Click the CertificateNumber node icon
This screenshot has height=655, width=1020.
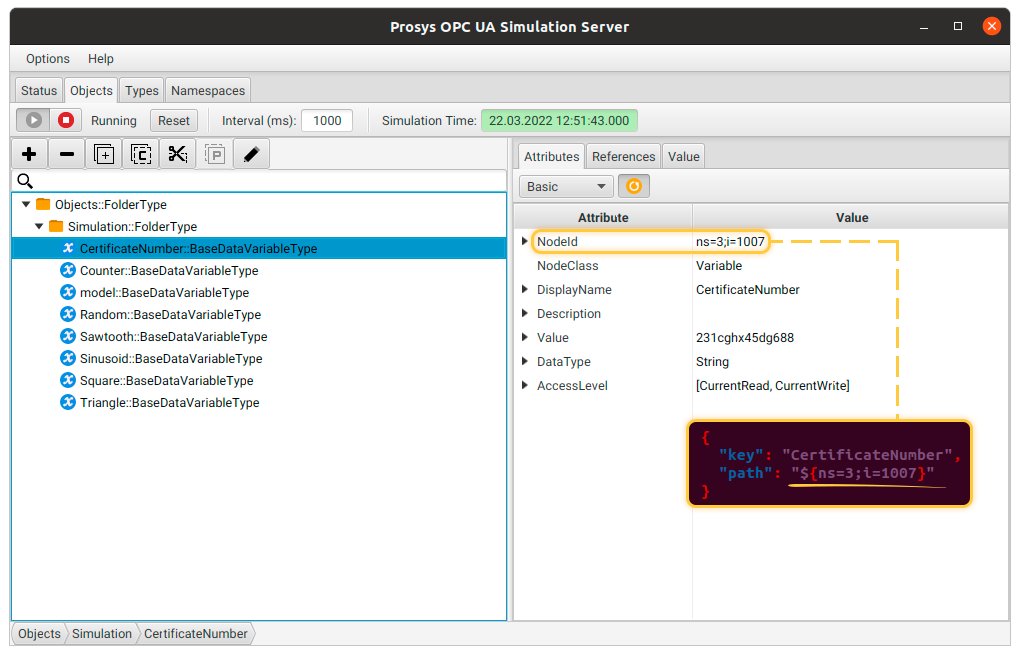[68, 248]
